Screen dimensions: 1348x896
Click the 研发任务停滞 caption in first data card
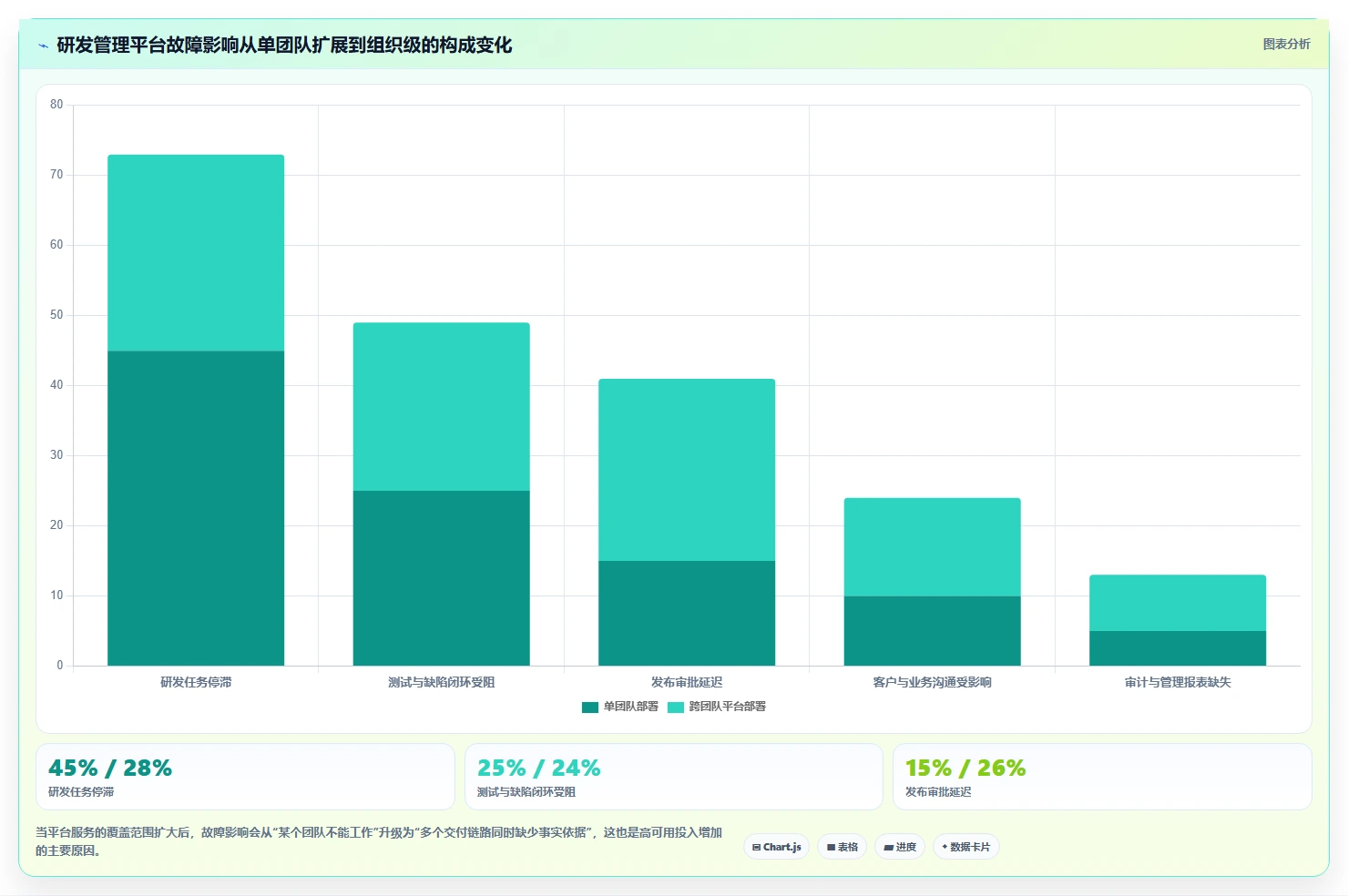click(x=81, y=792)
